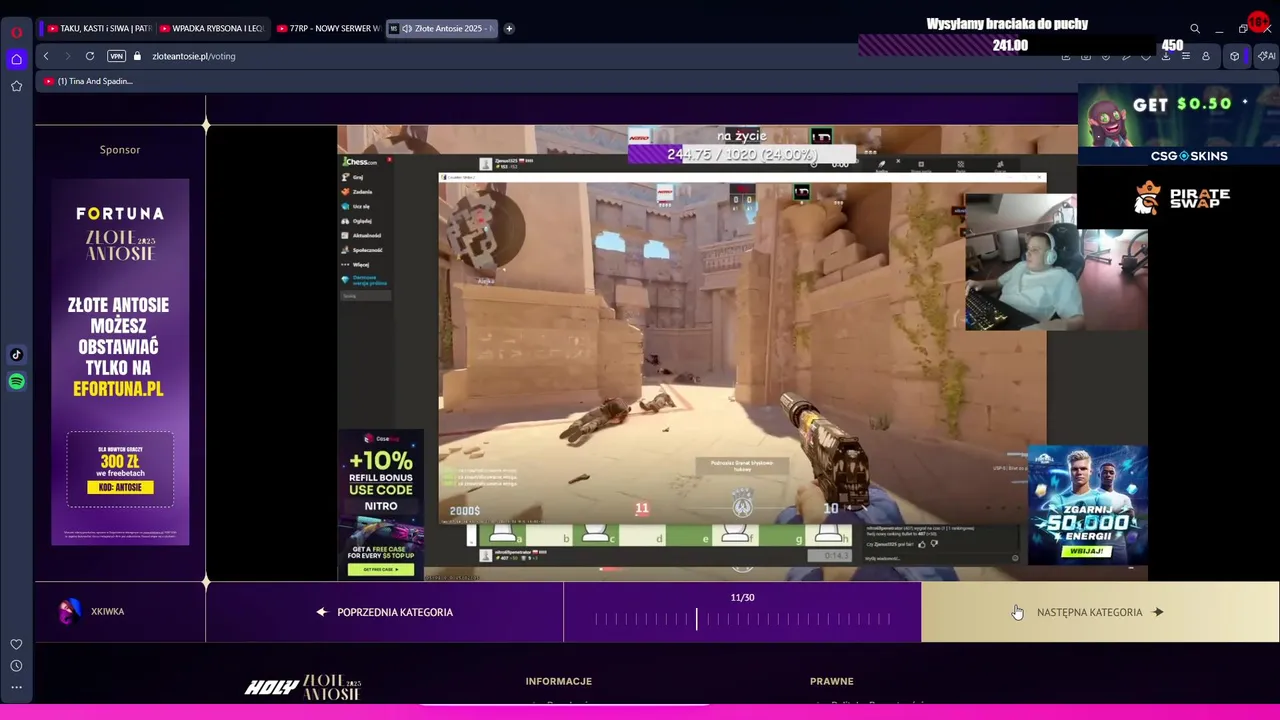Open the heart pinboards sidebar icon
The width and height of the screenshot is (1280, 720).
point(16,644)
